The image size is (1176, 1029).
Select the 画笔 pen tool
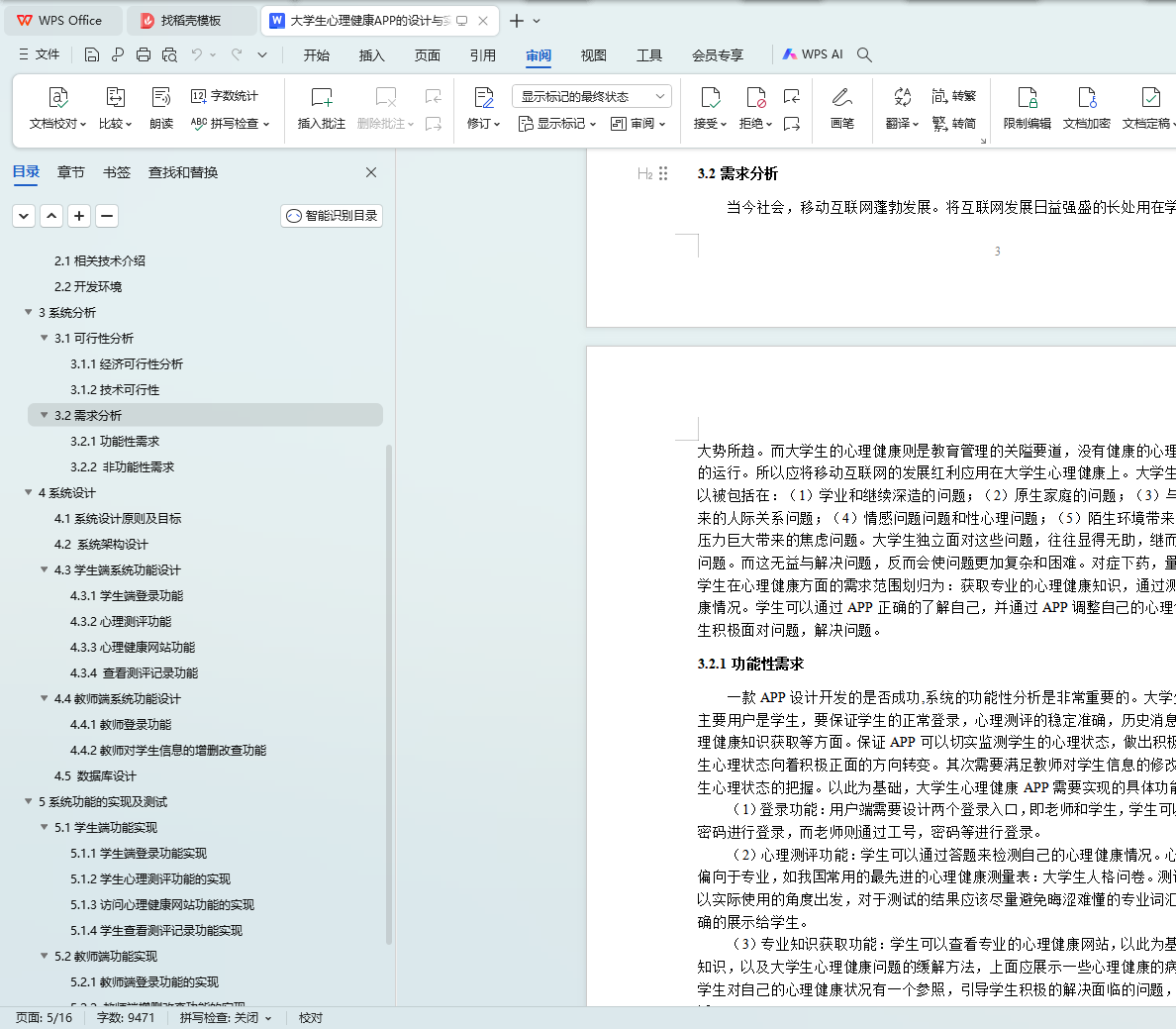pyautogui.click(x=842, y=108)
